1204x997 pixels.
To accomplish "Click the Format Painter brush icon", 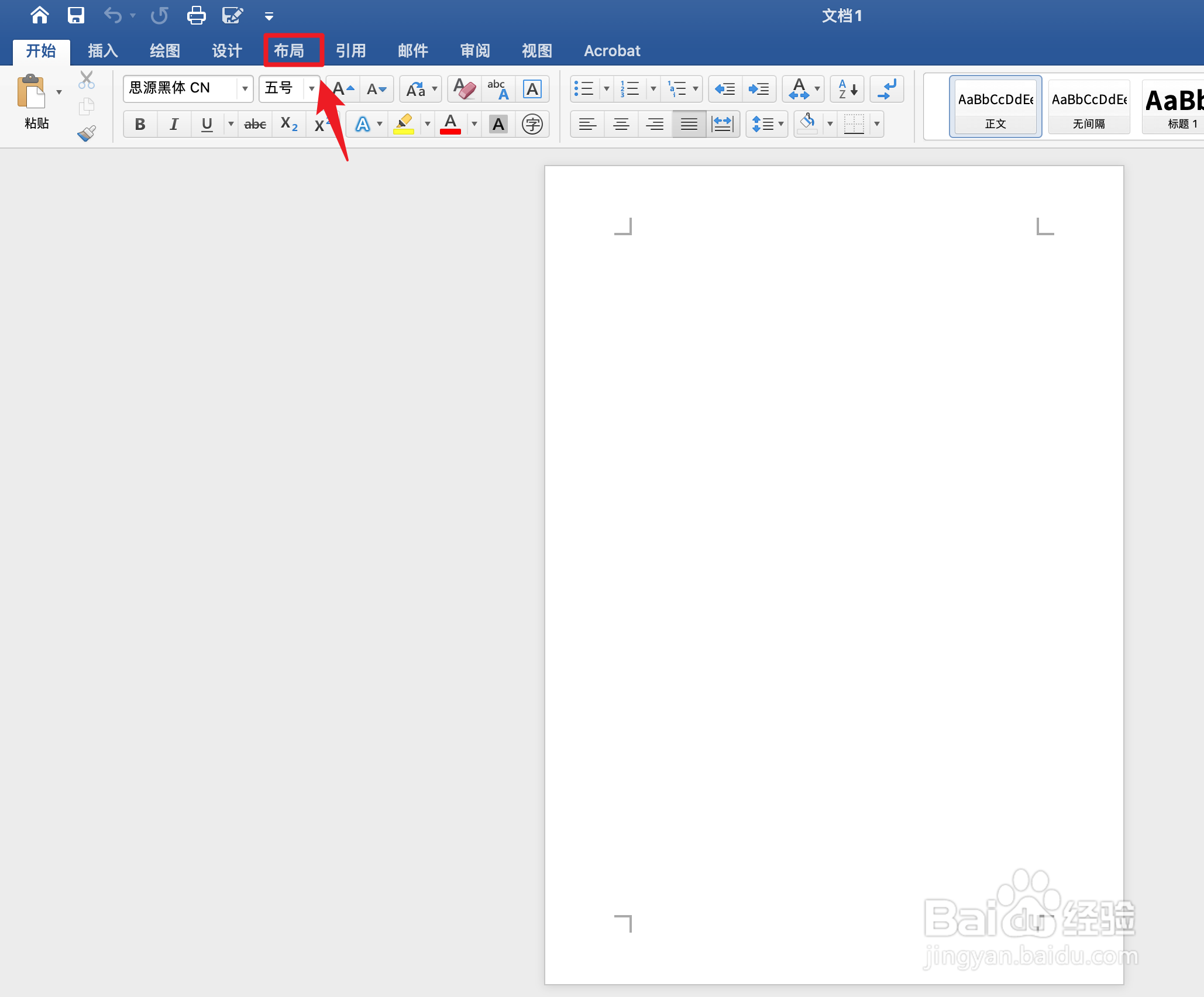I will tap(87, 133).
